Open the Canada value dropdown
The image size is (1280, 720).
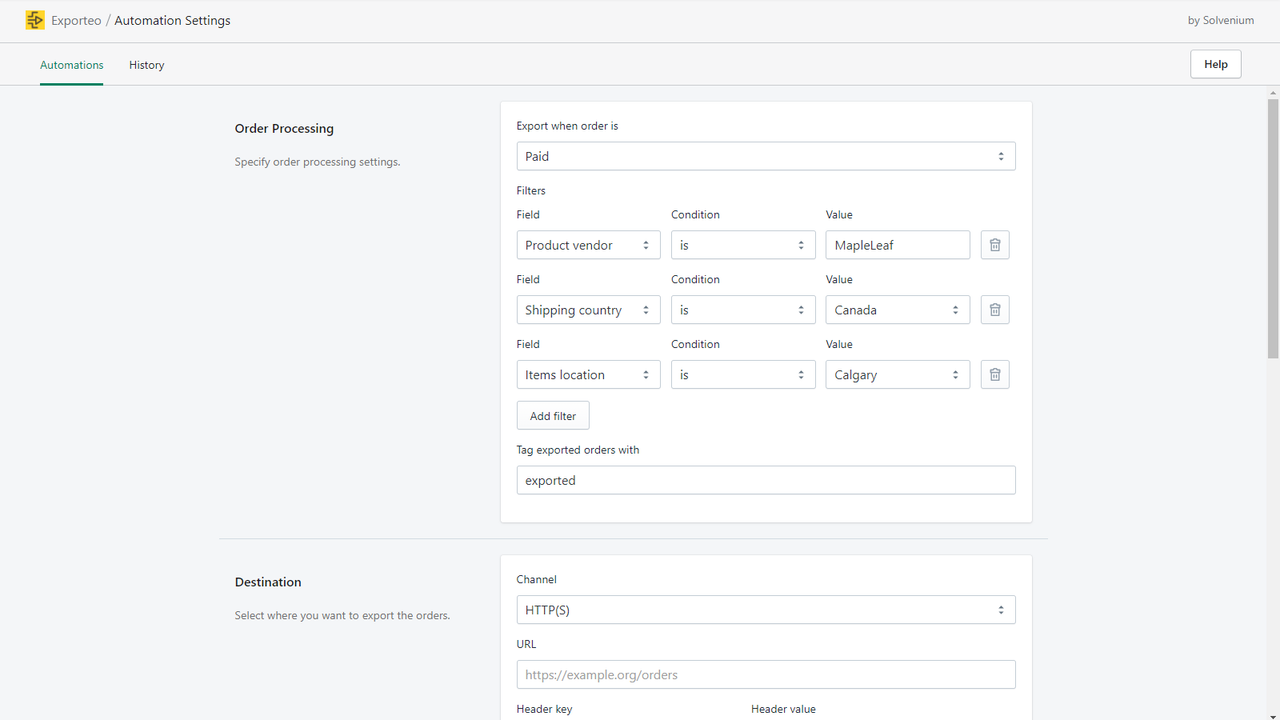(x=898, y=310)
